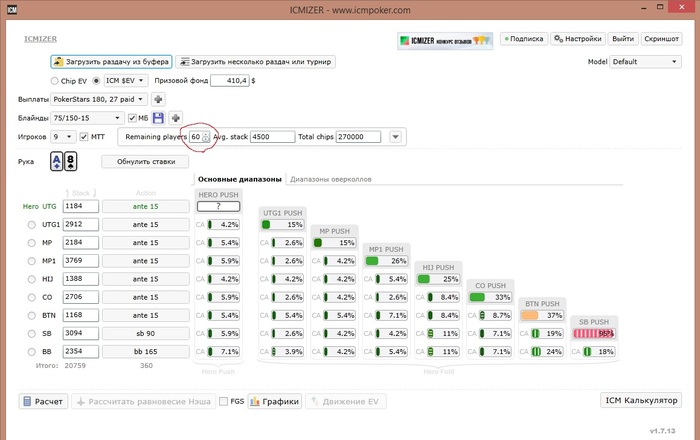This screenshot has height=440, width=700.
Task: Click the SB PUSH red range bar
Action: coord(594,333)
